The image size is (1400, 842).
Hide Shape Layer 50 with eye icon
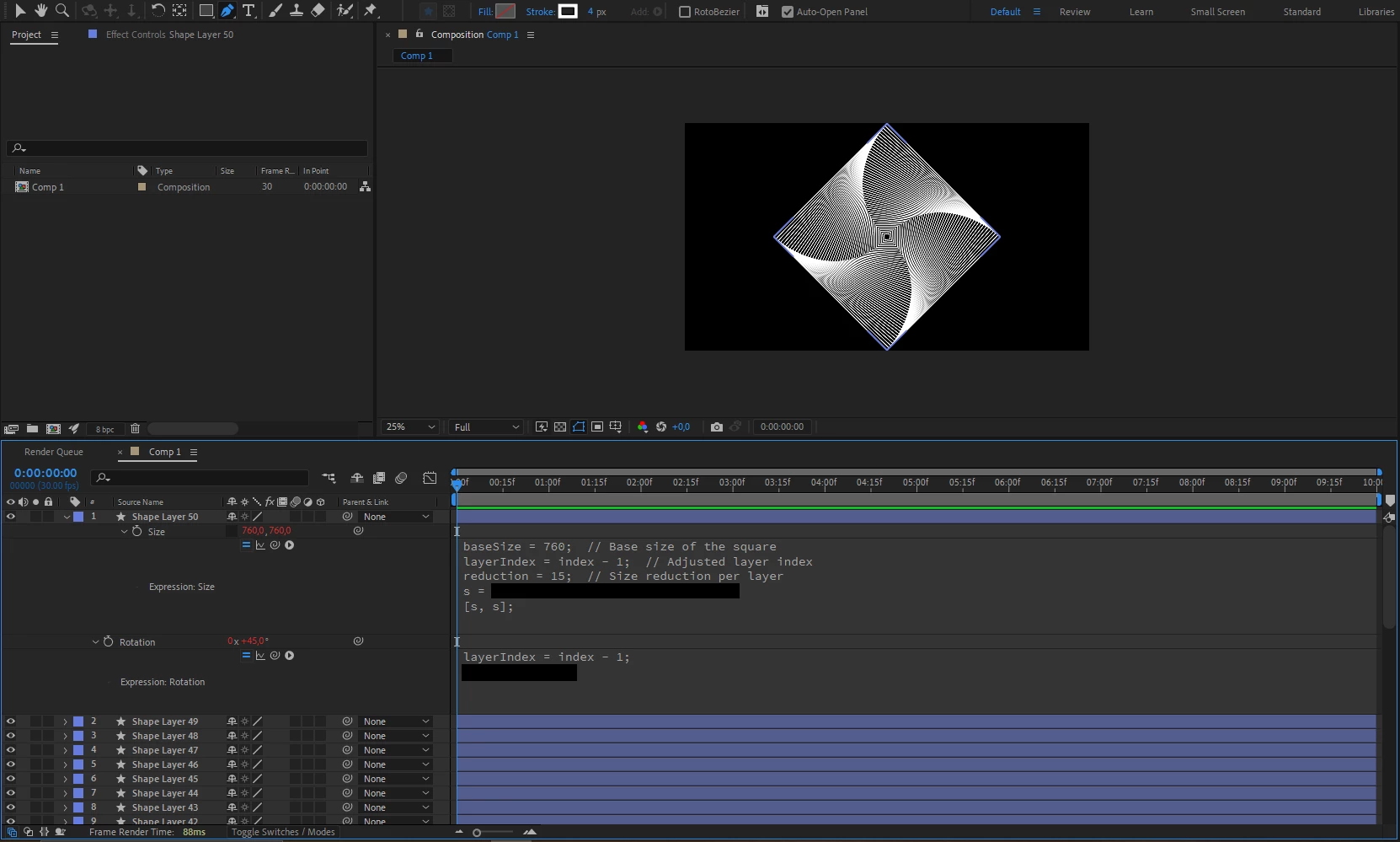11,517
